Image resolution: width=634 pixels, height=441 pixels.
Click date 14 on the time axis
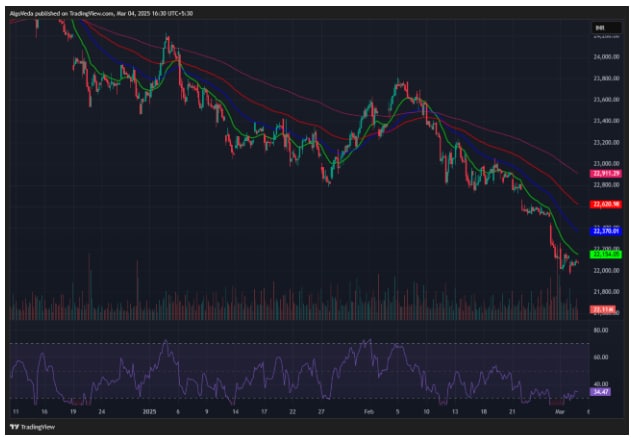point(235,412)
